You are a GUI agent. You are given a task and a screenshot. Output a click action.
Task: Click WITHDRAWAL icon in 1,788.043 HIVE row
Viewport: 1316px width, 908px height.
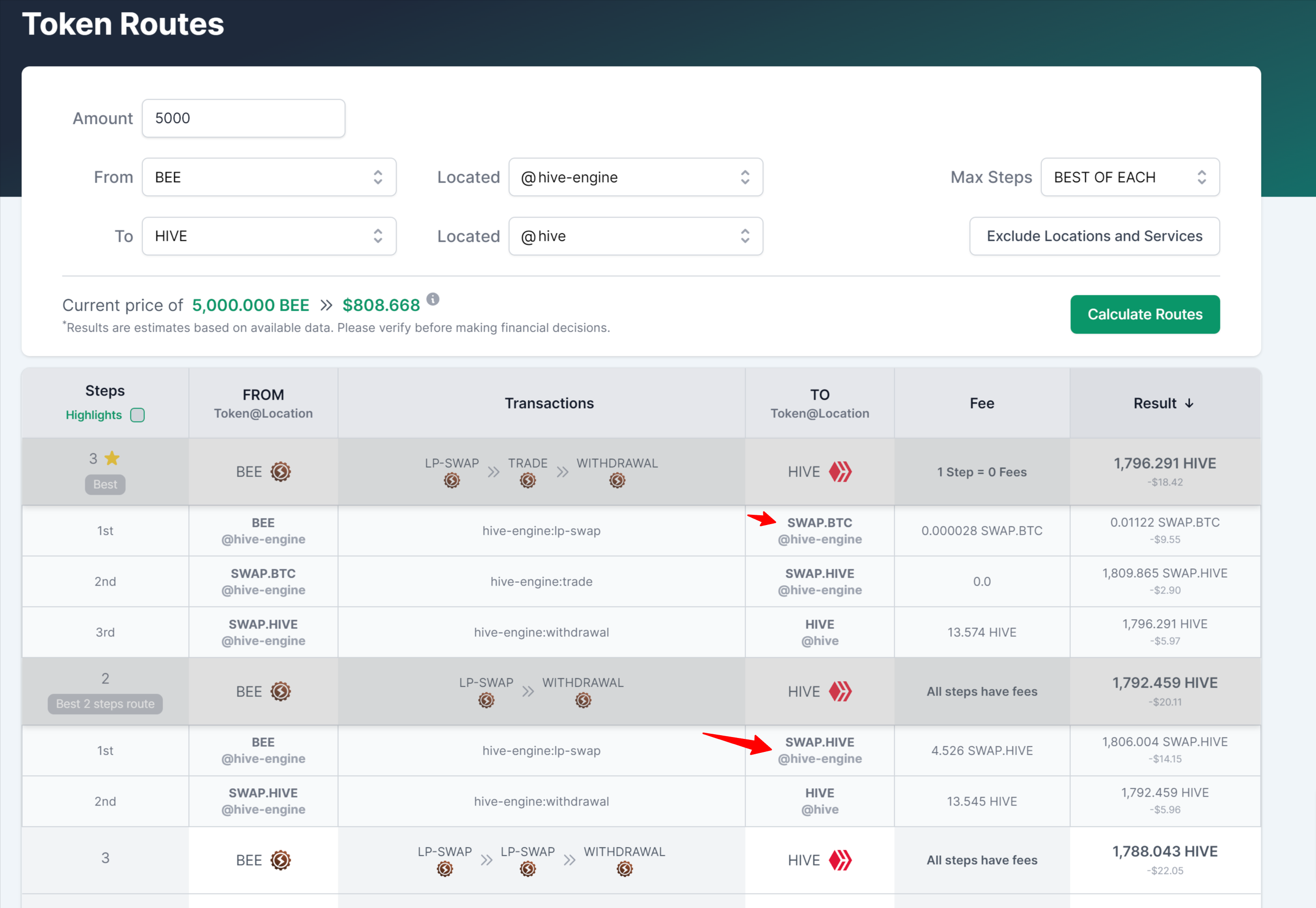pyautogui.click(x=624, y=869)
